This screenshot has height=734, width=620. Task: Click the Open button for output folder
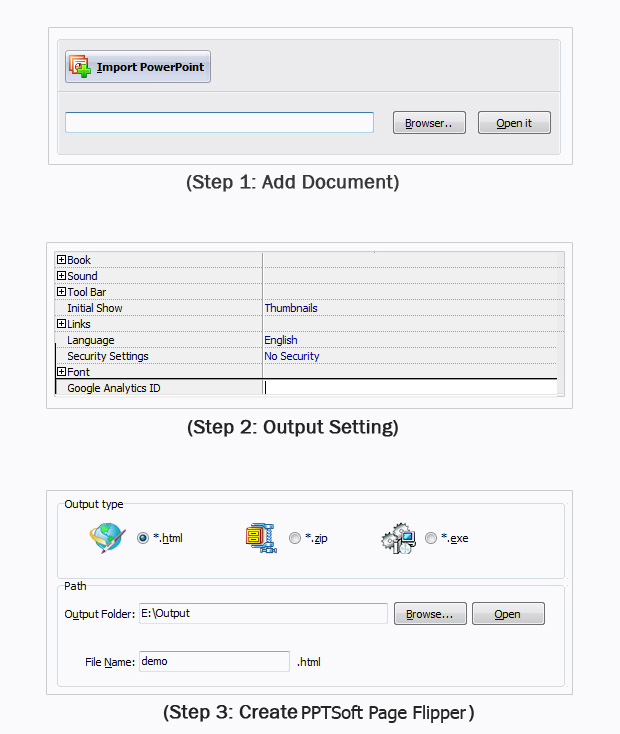(508, 614)
